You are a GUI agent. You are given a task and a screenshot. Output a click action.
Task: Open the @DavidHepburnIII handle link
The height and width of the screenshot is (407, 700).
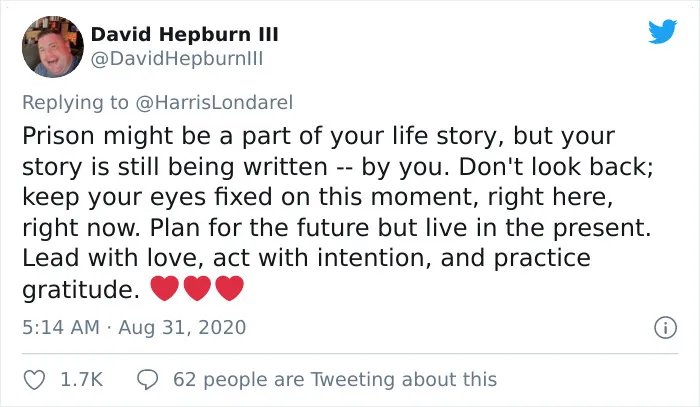pyautogui.click(x=177, y=58)
